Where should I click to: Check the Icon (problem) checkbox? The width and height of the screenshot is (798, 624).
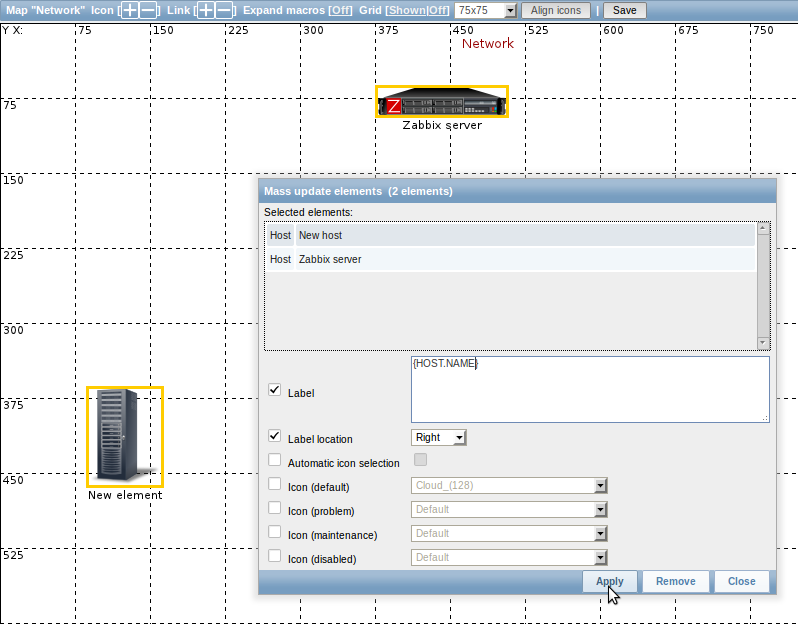(274, 507)
